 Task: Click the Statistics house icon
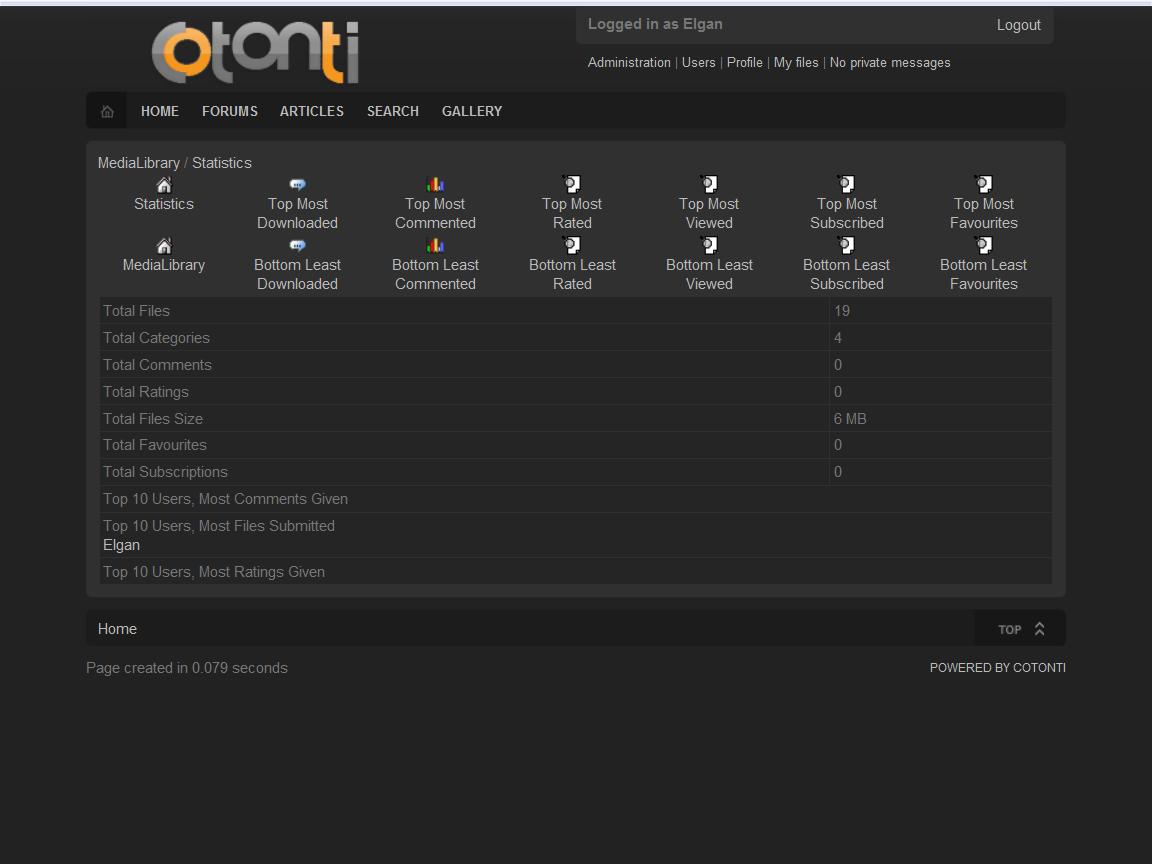pyautogui.click(x=164, y=185)
